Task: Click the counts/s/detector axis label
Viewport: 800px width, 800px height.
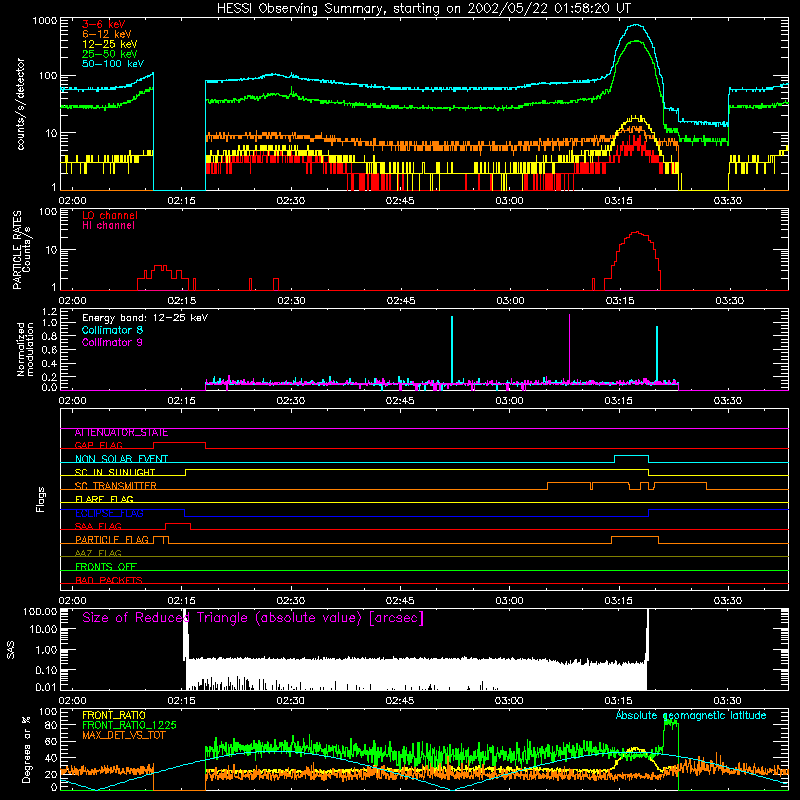Action: tap(20, 104)
